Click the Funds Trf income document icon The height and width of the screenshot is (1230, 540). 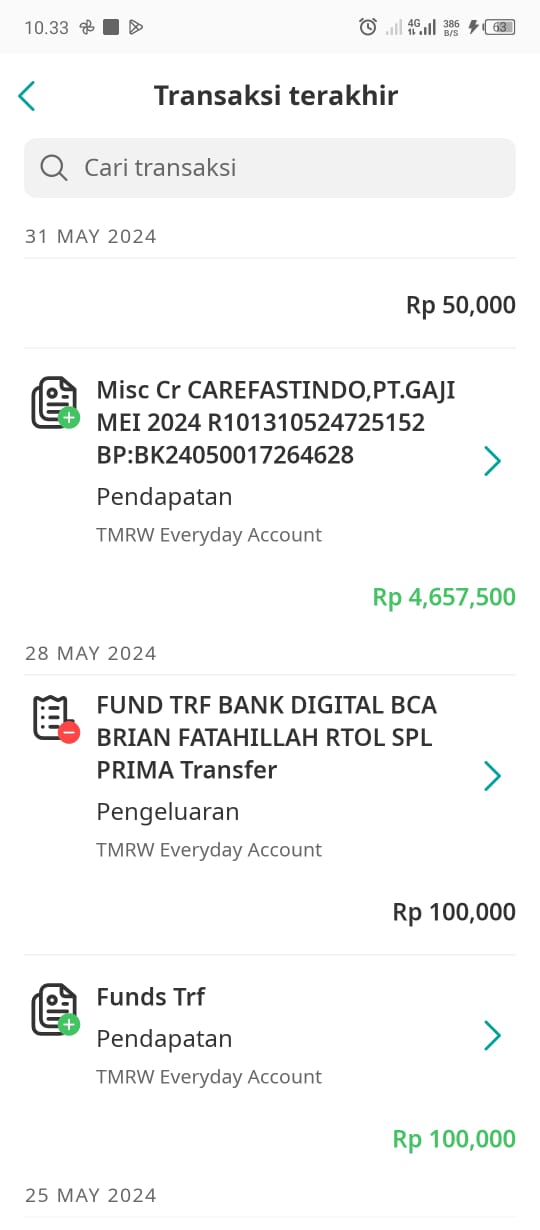tap(55, 1010)
